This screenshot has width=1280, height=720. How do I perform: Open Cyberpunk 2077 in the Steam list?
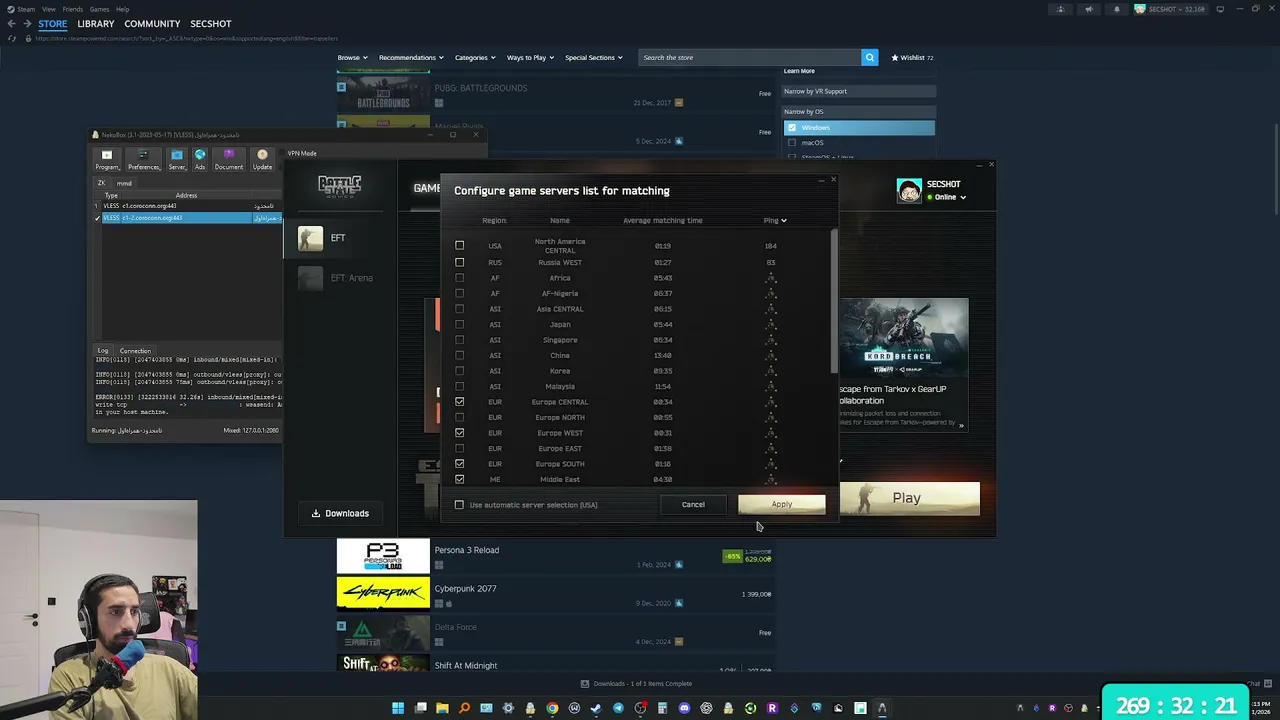[555, 593]
